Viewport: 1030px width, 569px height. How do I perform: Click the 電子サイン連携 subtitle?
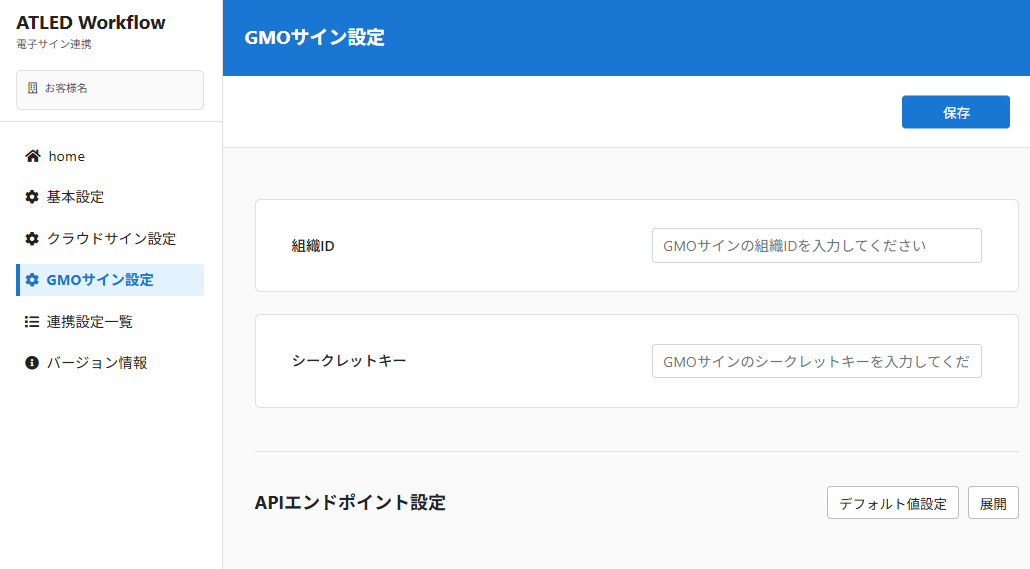tap(54, 44)
